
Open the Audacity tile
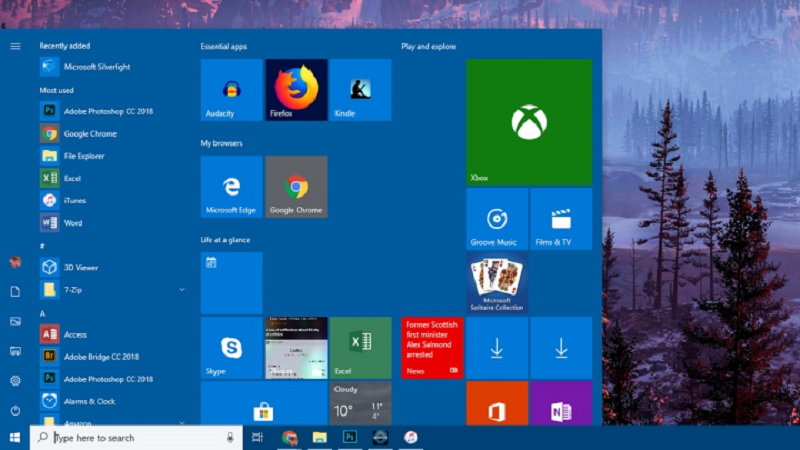click(231, 90)
